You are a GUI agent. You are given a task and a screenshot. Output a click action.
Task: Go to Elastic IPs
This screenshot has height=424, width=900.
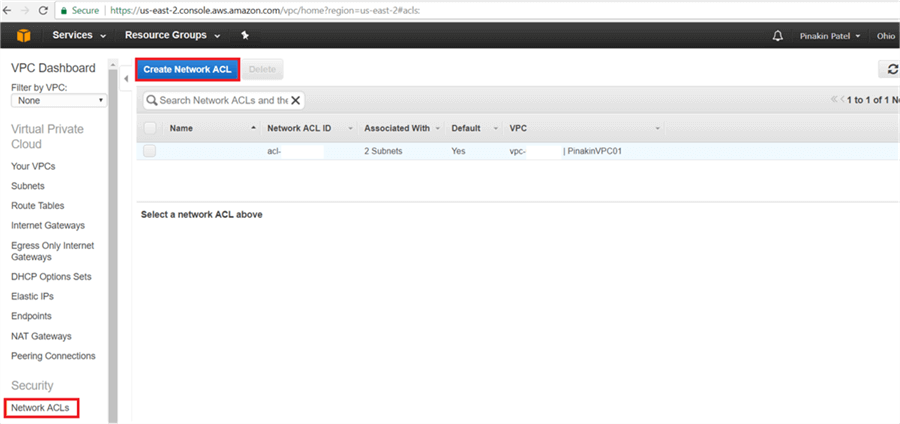(32, 296)
